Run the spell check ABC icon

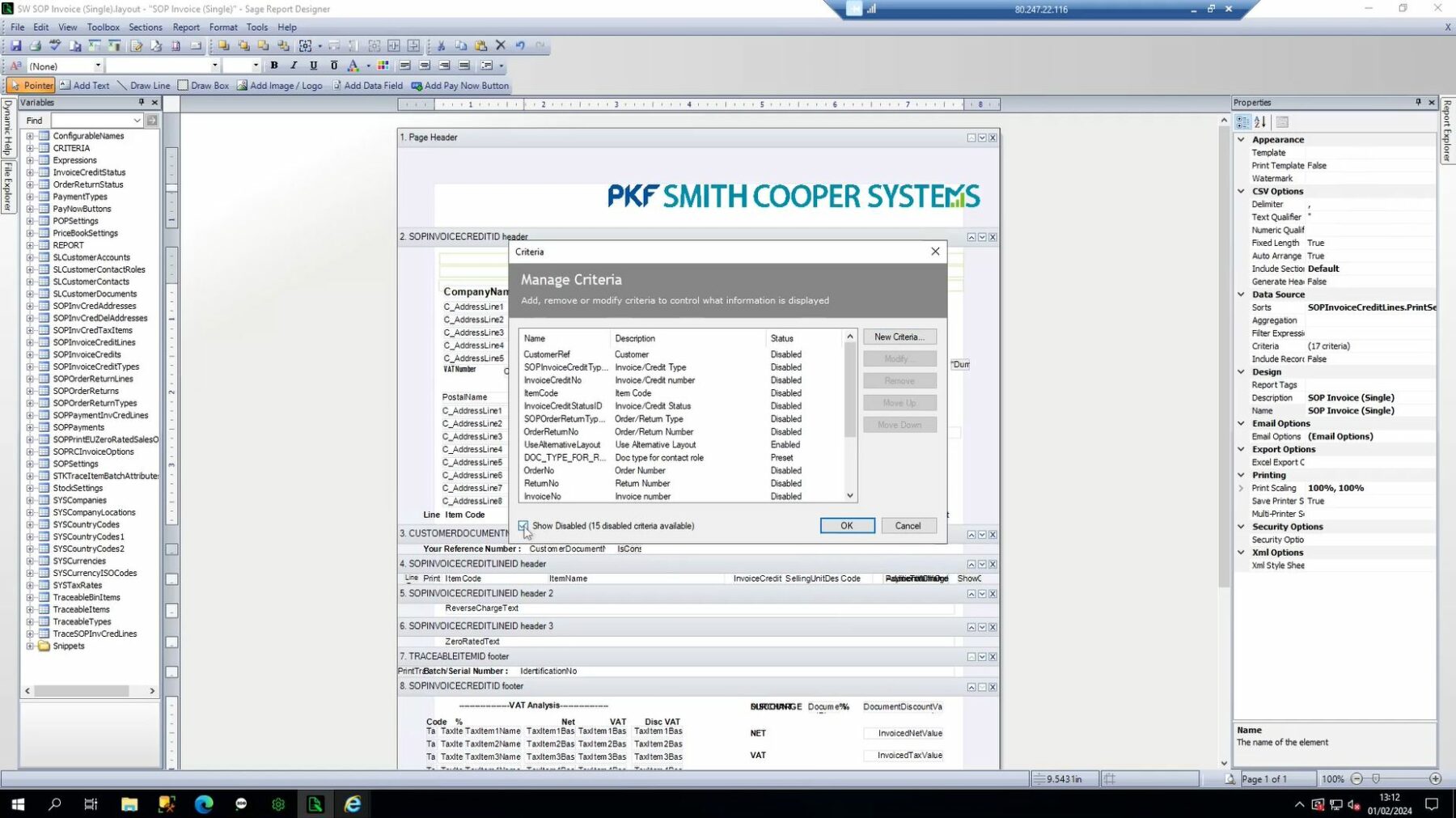pos(55,46)
